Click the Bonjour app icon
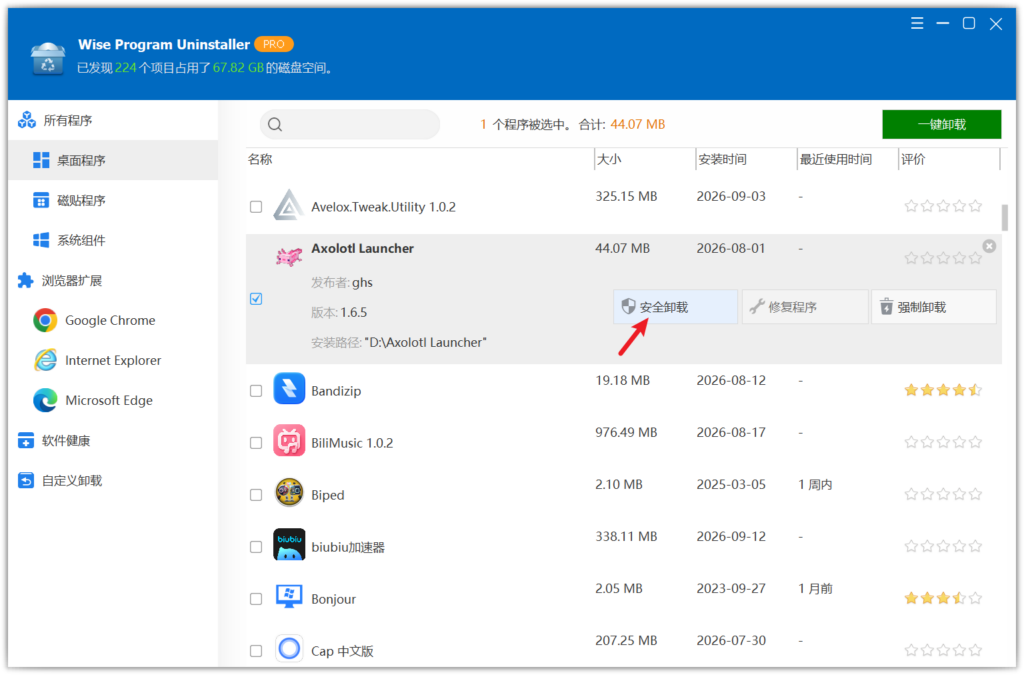 (x=289, y=597)
